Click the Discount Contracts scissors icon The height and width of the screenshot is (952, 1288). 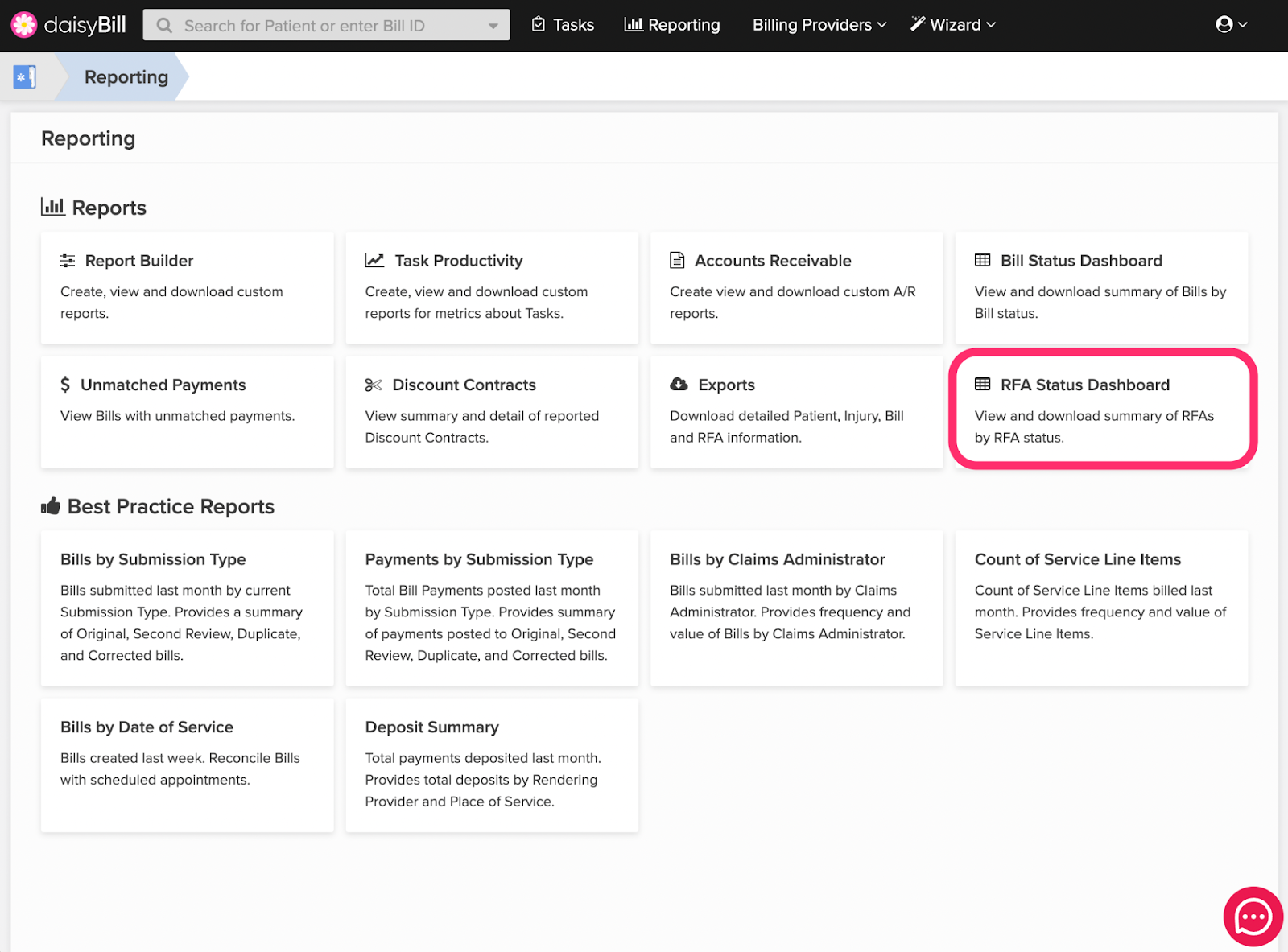click(x=374, y=385)
